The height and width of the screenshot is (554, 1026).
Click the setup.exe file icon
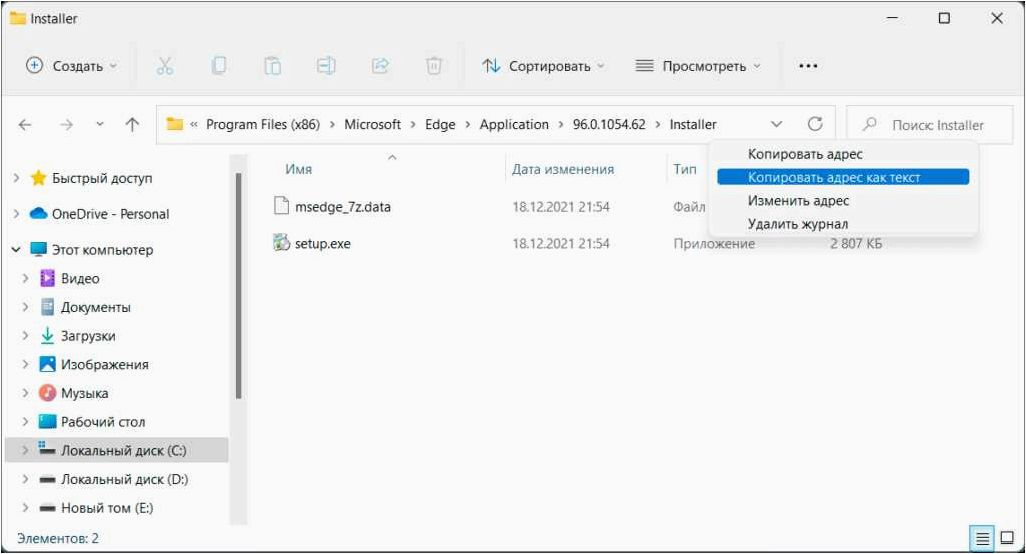(x=281, y=243)
